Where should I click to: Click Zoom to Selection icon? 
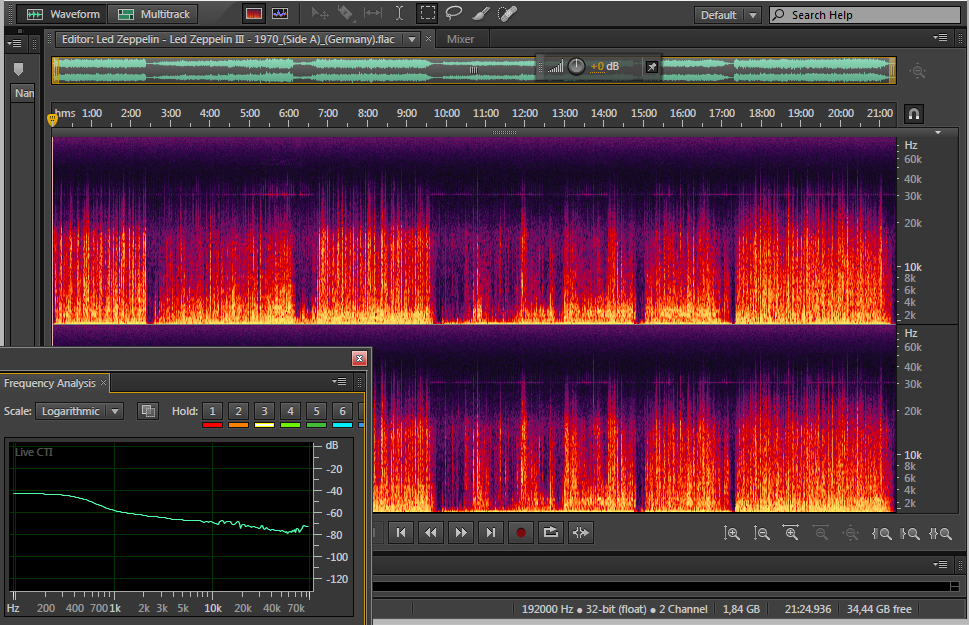pyautogui.click(x=940, y=533)
